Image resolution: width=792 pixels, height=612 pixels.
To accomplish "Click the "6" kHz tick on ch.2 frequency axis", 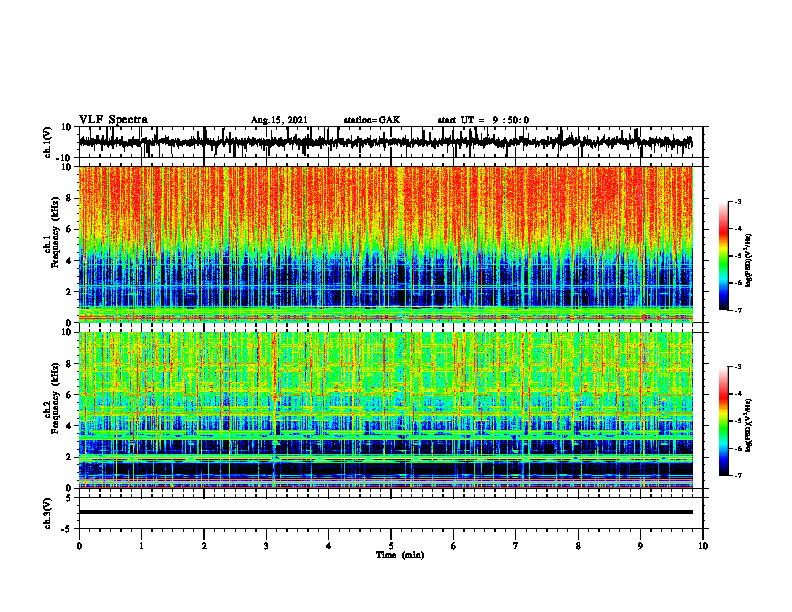I will [69, 395].
